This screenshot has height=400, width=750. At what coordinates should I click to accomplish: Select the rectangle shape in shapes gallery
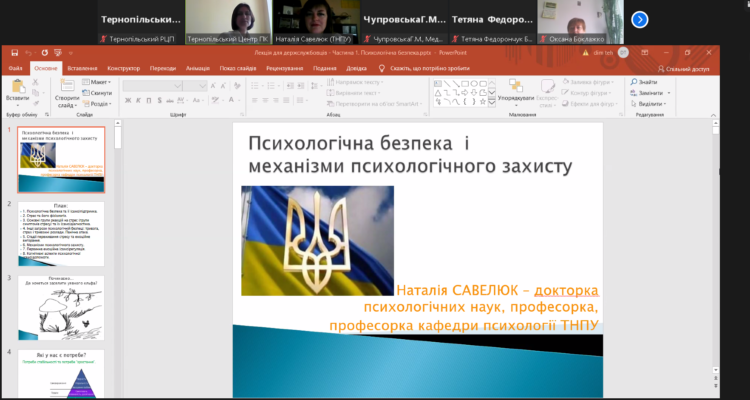pos(465,84)
